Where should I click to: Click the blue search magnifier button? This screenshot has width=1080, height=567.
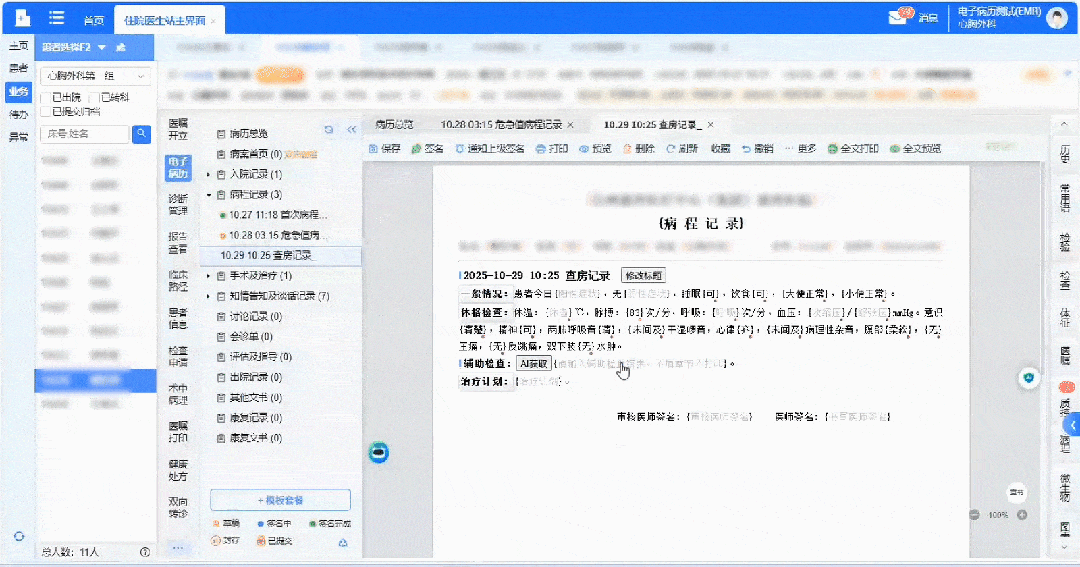[x=142, y=133]
